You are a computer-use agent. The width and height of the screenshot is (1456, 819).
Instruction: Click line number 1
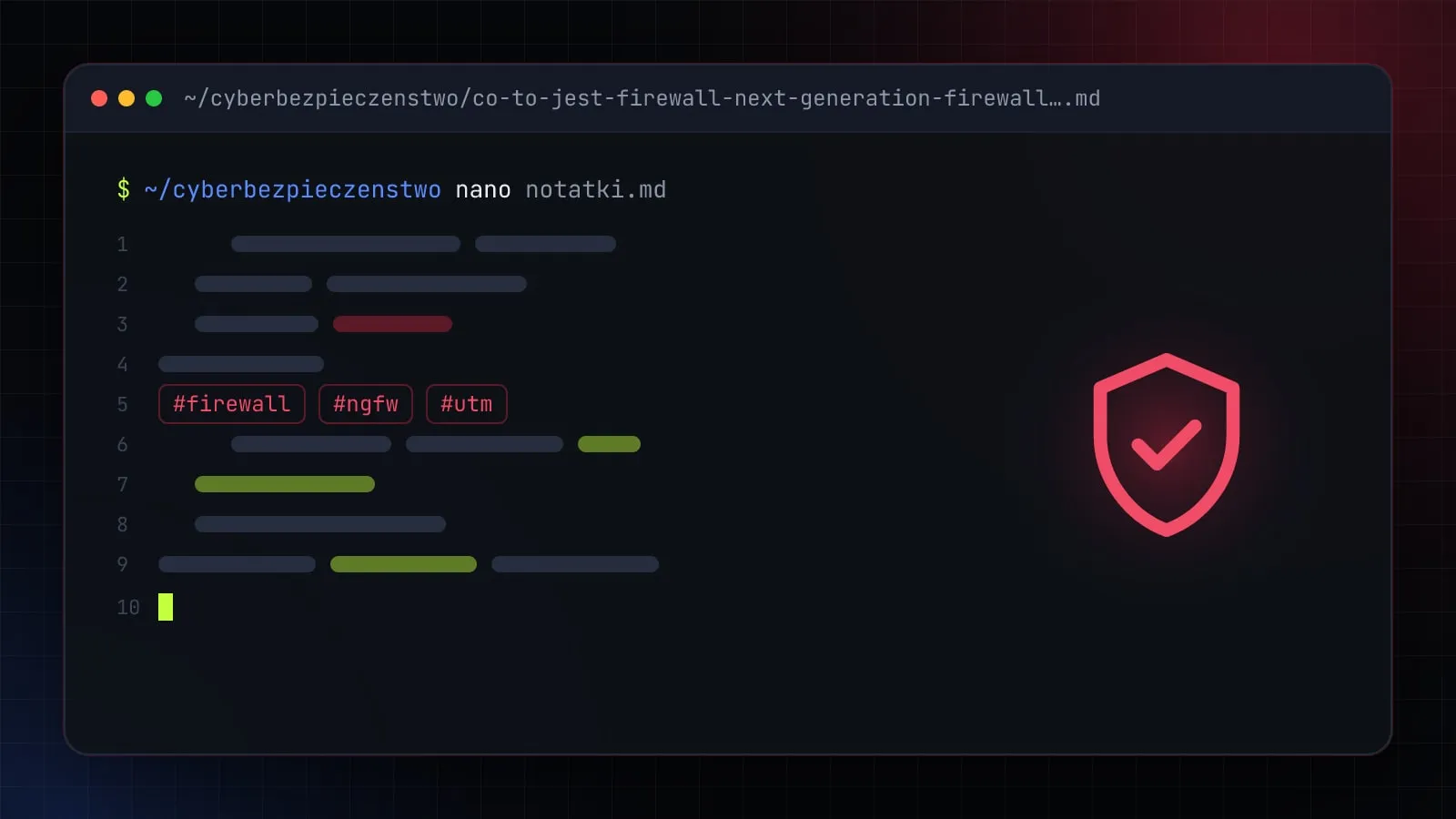(122, 244)
